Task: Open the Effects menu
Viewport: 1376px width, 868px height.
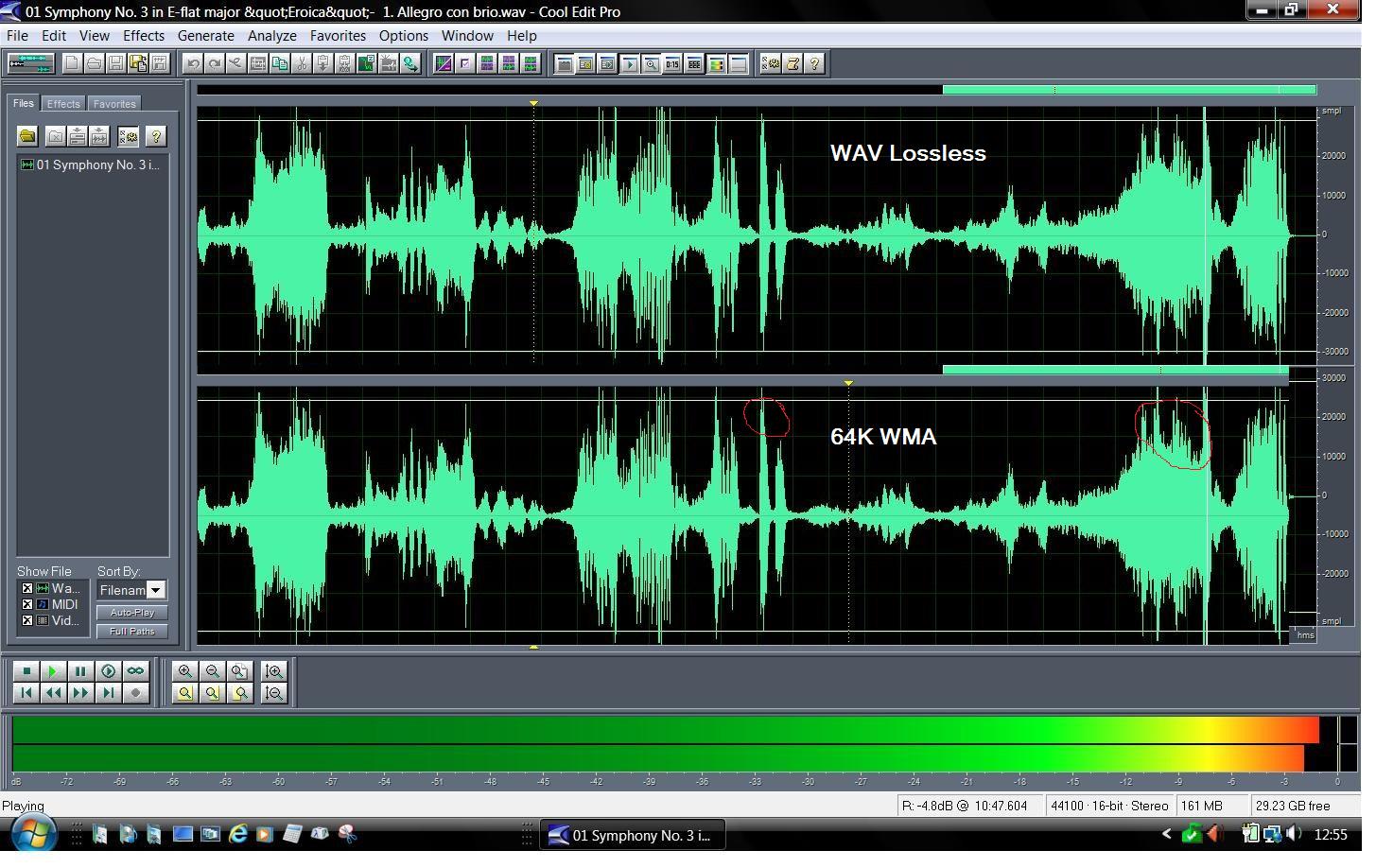Action: (x=145, y=36)
